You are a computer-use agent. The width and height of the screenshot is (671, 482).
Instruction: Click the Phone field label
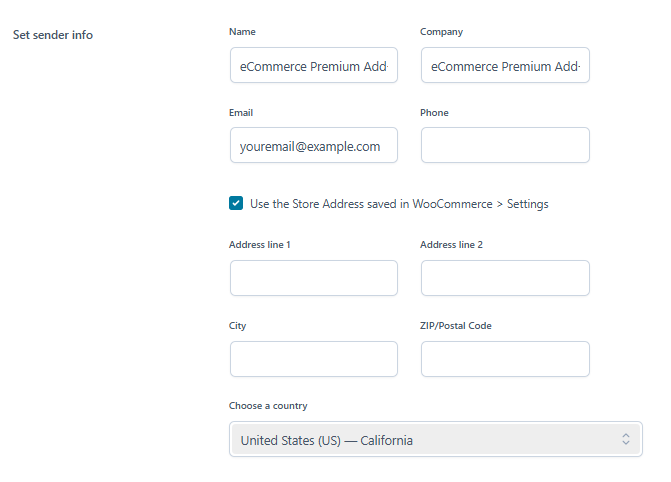point(434,113)
